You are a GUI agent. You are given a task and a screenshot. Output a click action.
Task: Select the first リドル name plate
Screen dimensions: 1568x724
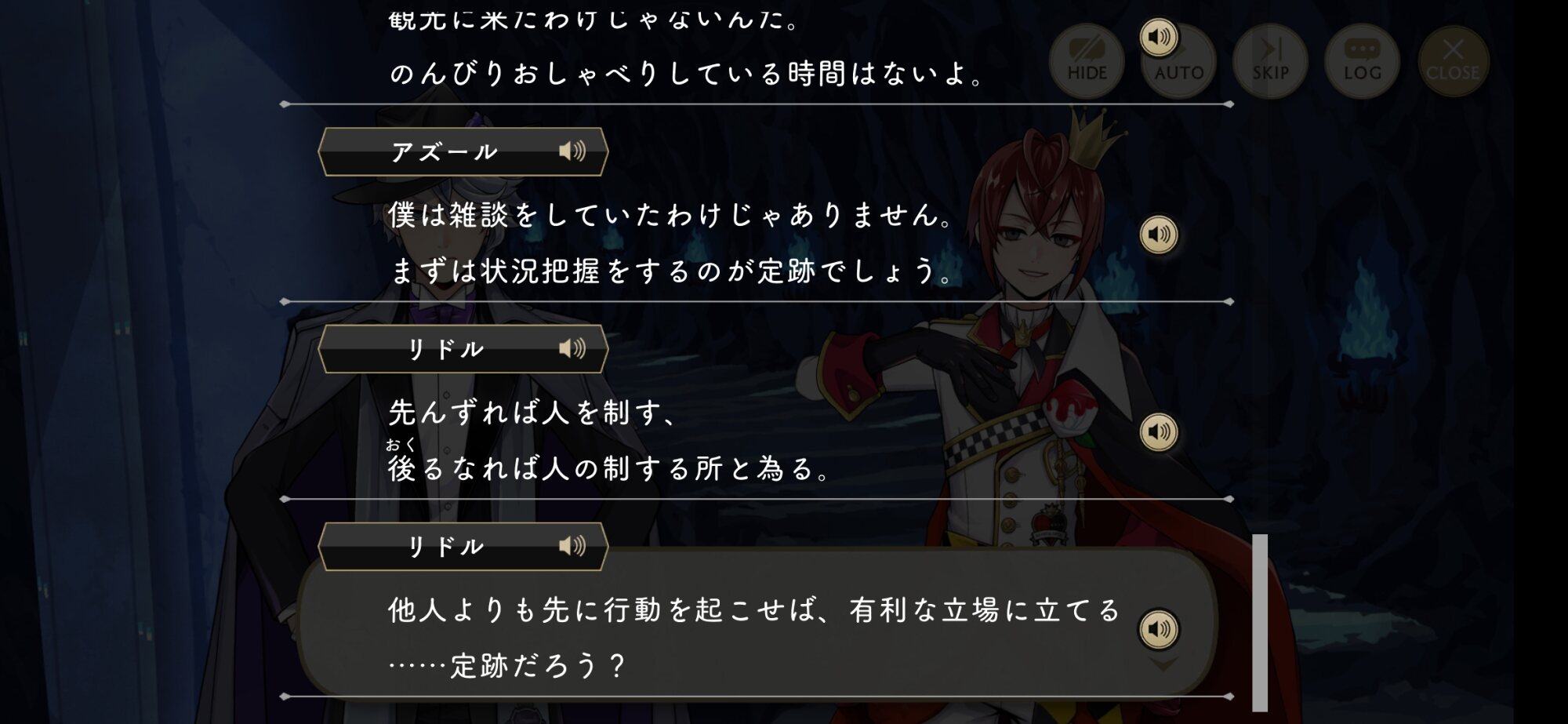[x=463, y=349]
